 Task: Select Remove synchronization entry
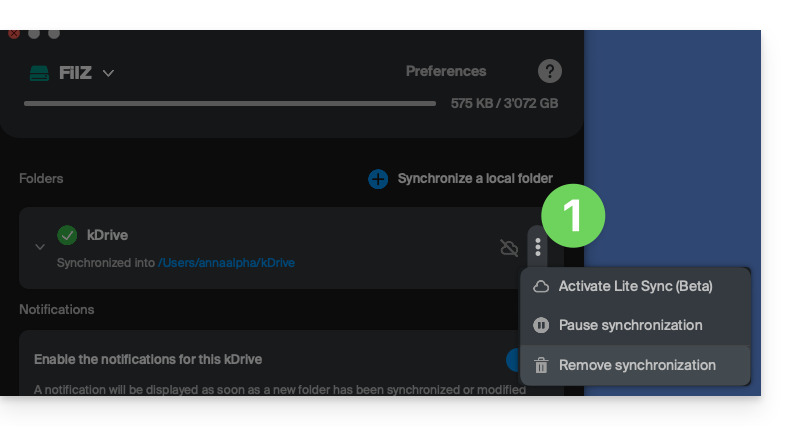click(637, 365)
